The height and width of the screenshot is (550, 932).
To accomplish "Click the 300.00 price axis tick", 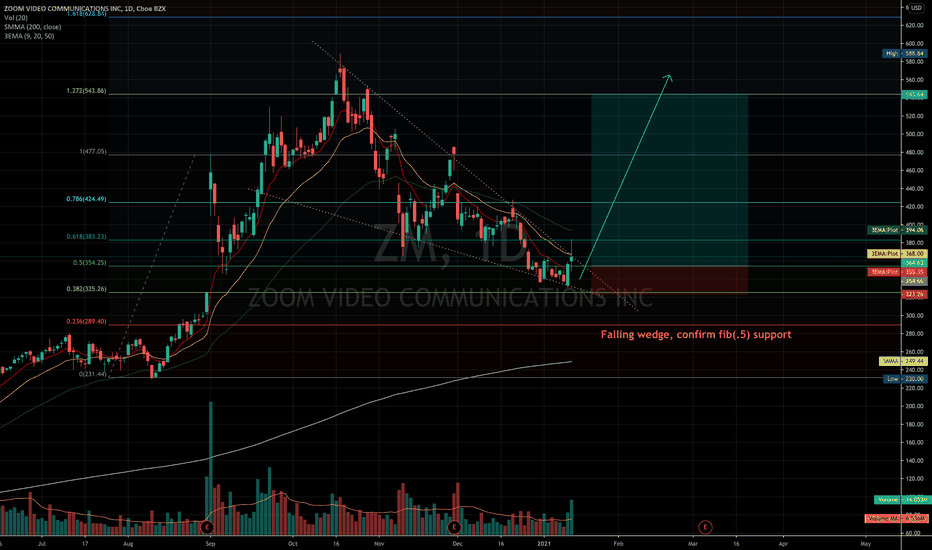I will 914,316.
